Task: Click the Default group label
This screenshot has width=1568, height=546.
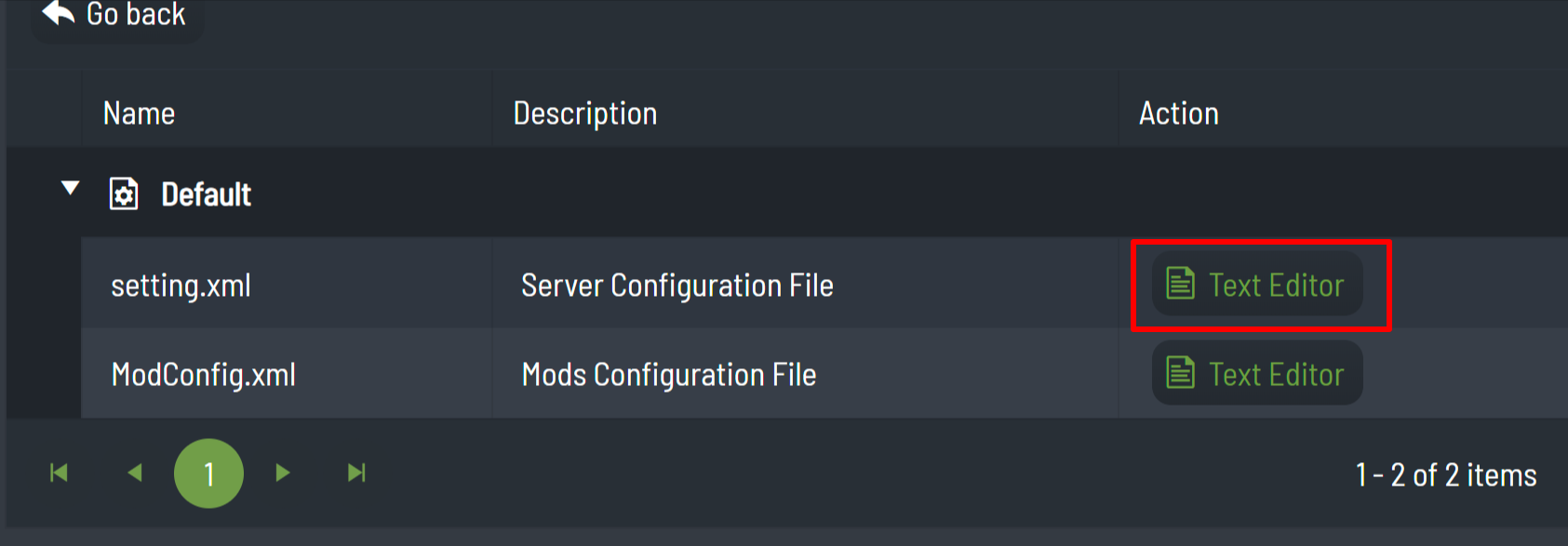Action: click(x=206, y=194)
